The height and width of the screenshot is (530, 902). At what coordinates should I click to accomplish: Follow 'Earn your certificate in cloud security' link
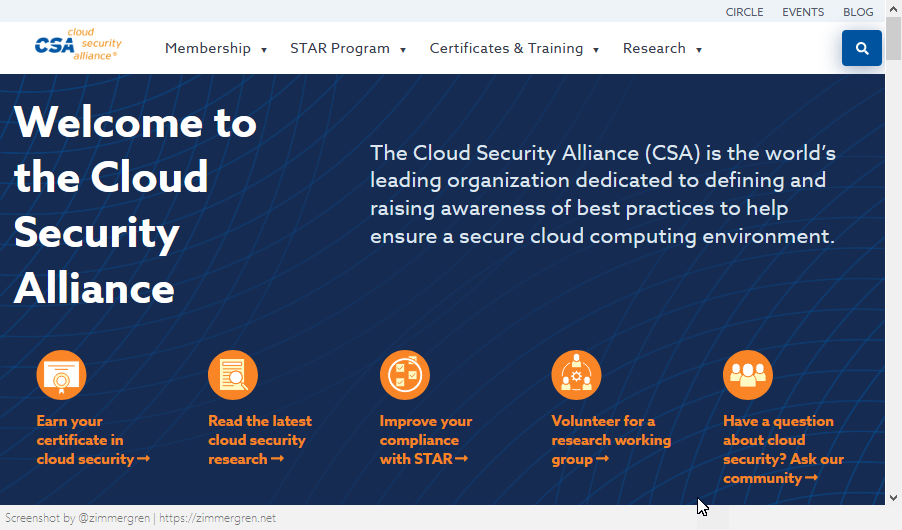[92, 440]
